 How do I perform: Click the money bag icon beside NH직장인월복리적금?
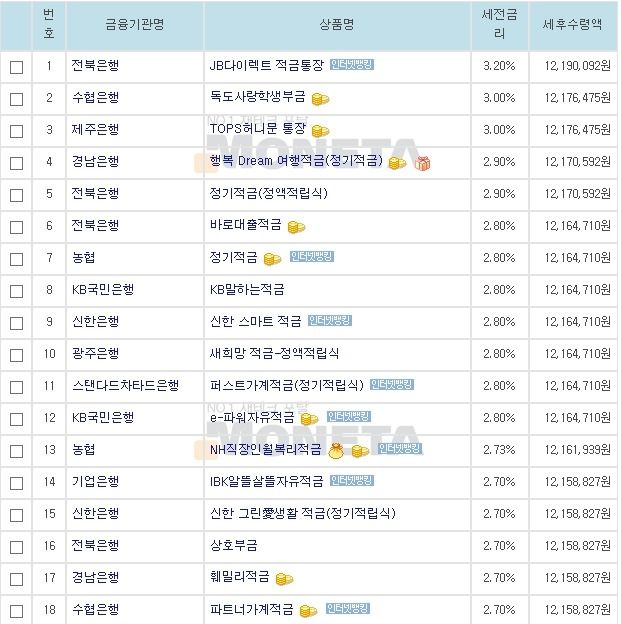click(336, 451)
